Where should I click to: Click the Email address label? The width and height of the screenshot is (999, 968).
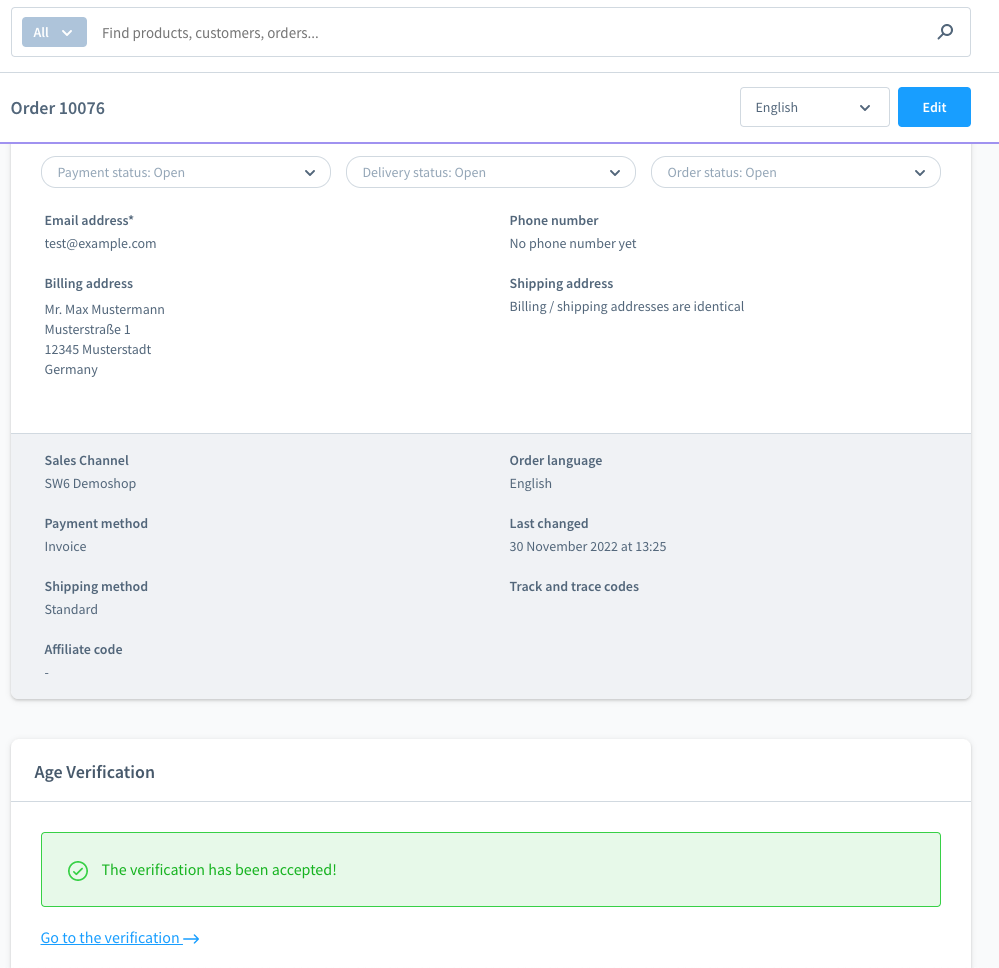pos(89,220)
